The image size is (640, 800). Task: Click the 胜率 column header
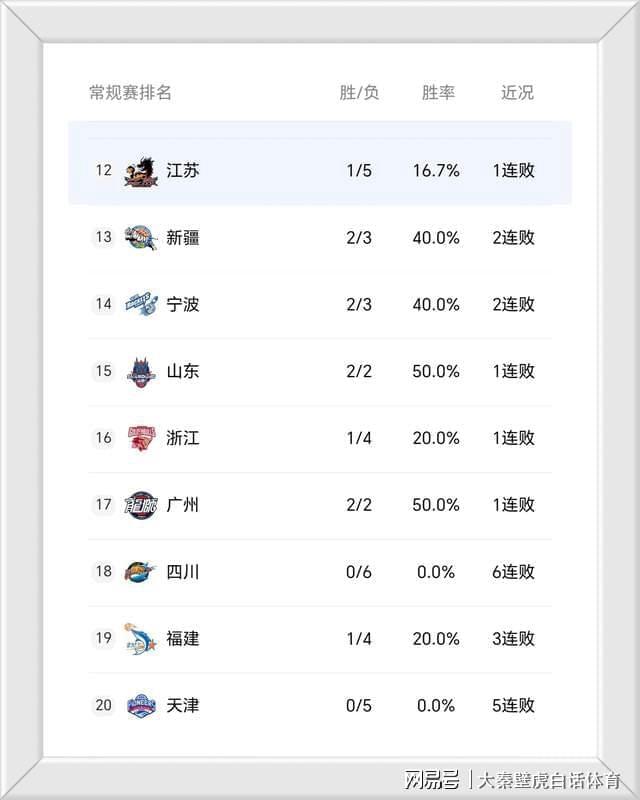point(438,93)
